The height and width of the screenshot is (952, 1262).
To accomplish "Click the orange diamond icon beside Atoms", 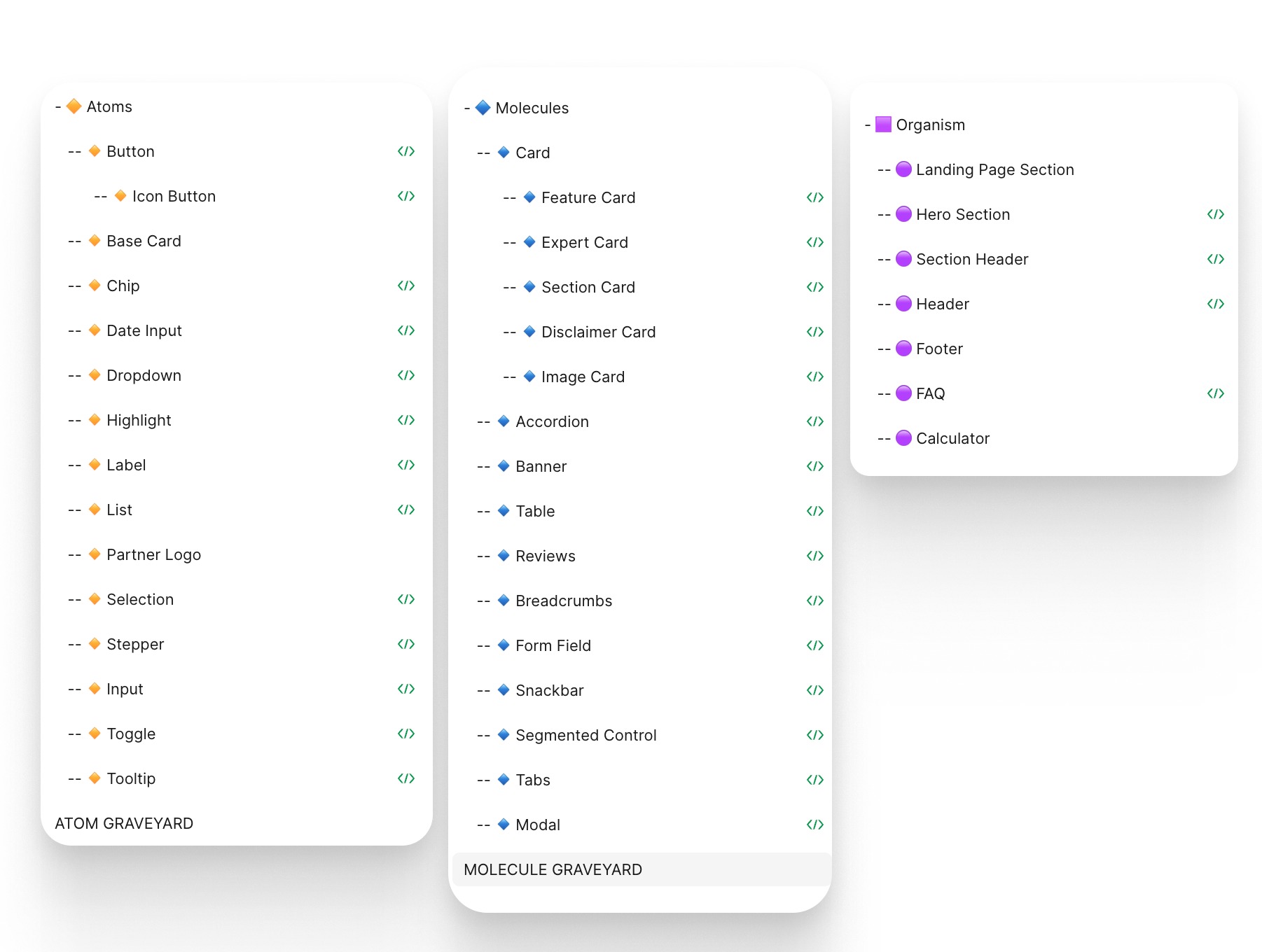I will [75, 106].
